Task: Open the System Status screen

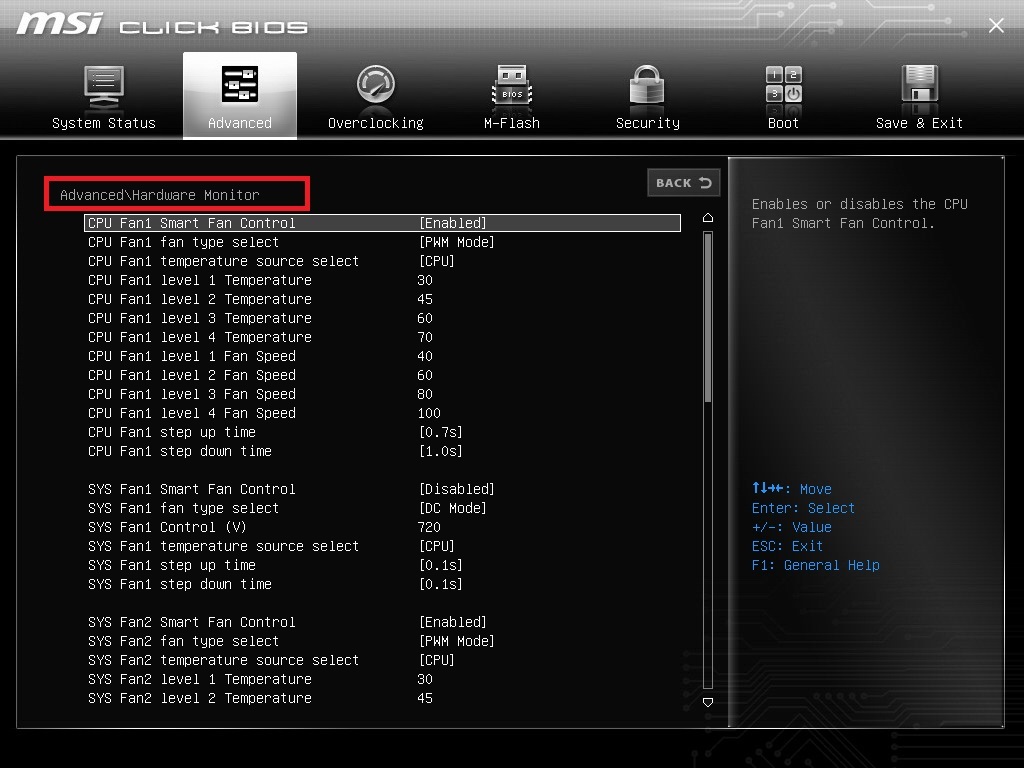Action: (104, 93)
